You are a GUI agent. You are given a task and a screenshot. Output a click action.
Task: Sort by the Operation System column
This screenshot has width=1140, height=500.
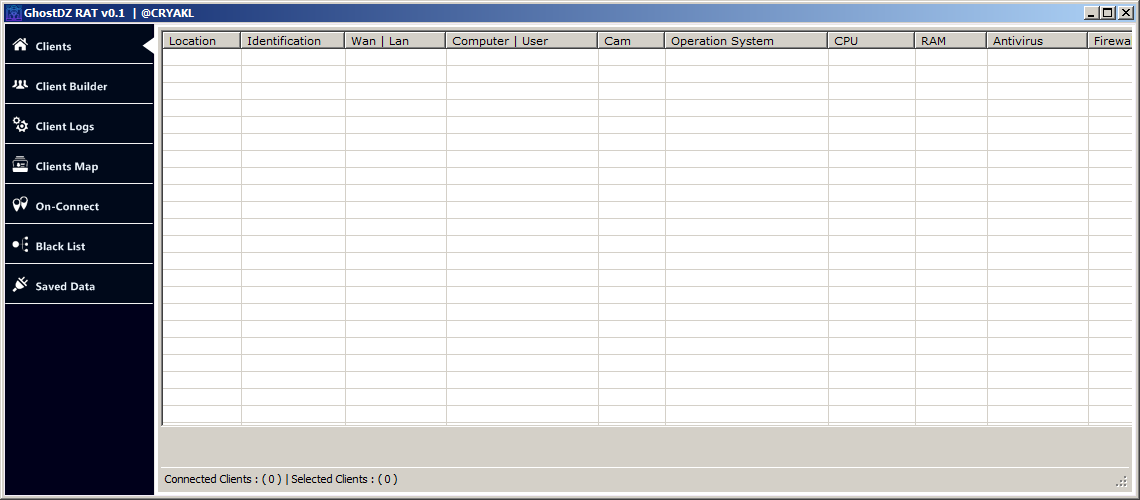(746, 41)
